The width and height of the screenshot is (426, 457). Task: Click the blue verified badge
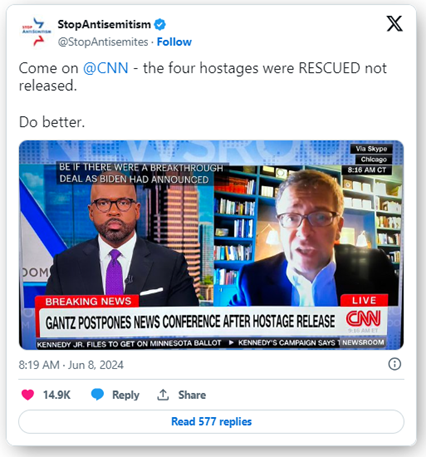coord(160,24)
